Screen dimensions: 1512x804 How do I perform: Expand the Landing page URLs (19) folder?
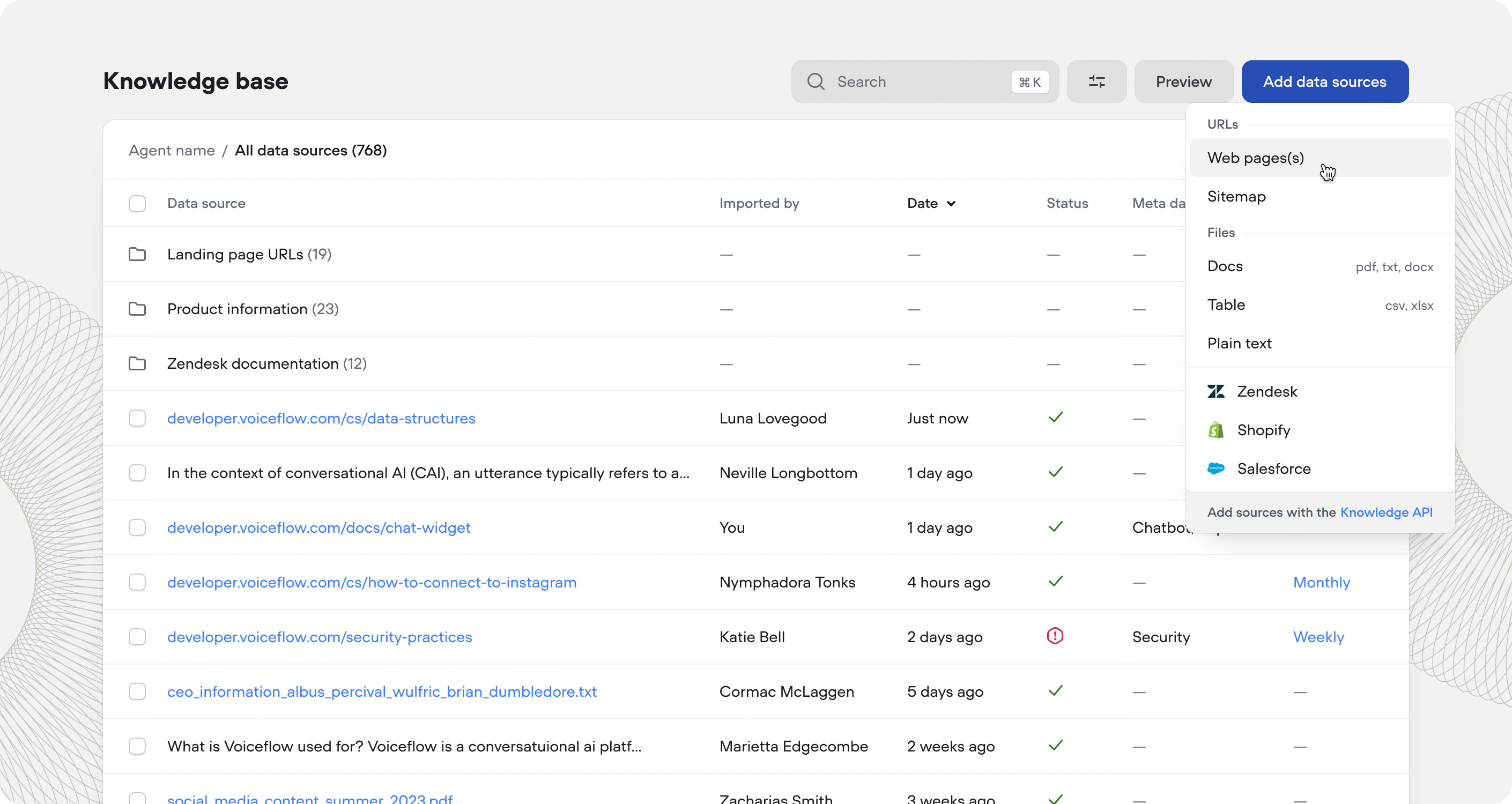[249, 254]
